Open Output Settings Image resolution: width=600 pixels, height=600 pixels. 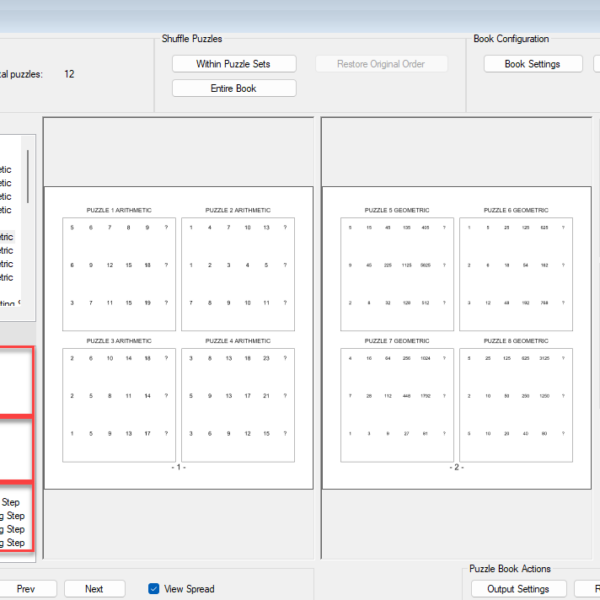pyautogui.click(x=518, y=589)
